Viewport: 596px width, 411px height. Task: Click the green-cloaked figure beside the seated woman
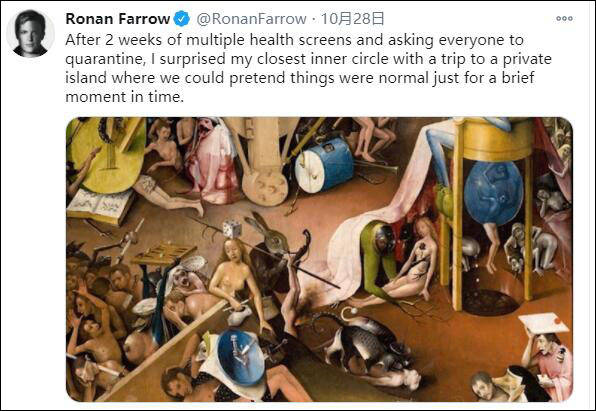[x=380, y=260]
